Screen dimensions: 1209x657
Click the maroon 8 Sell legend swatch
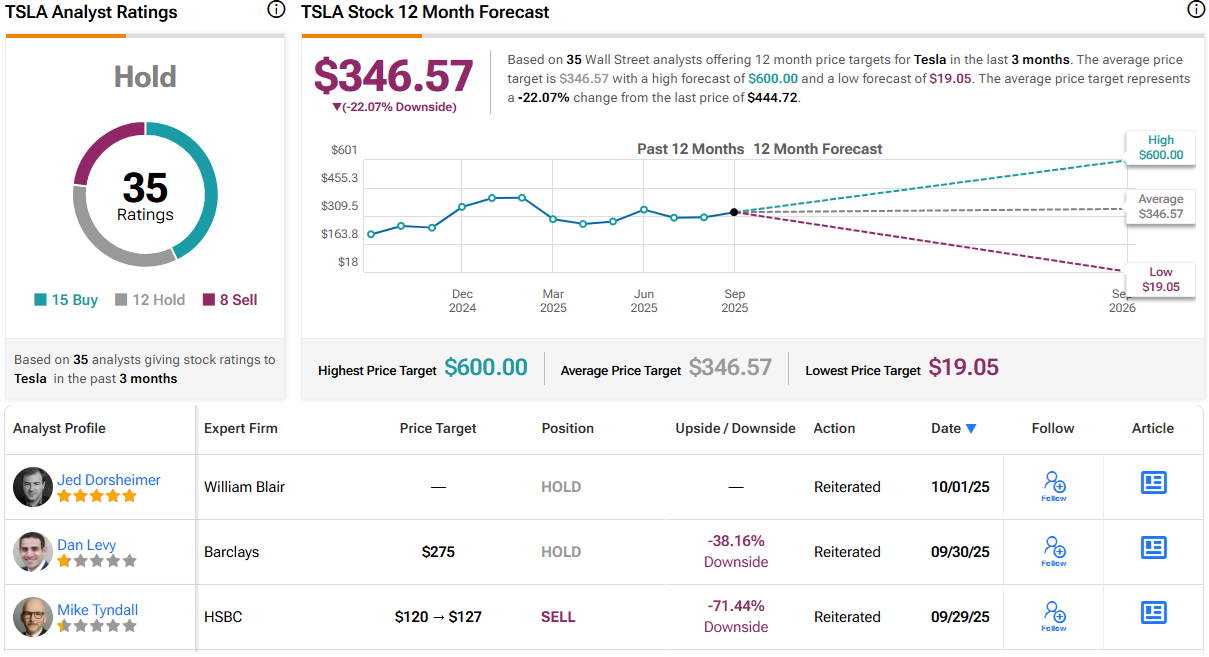(209, 300)
